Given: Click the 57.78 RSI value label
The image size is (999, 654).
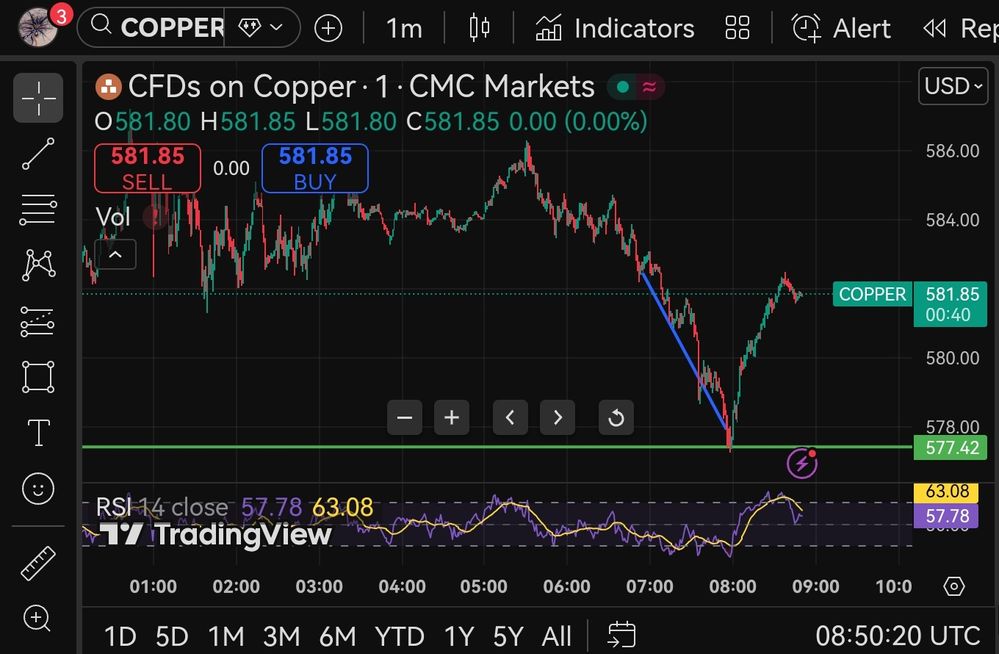Looking at the screenshot, I should (946, 515).
